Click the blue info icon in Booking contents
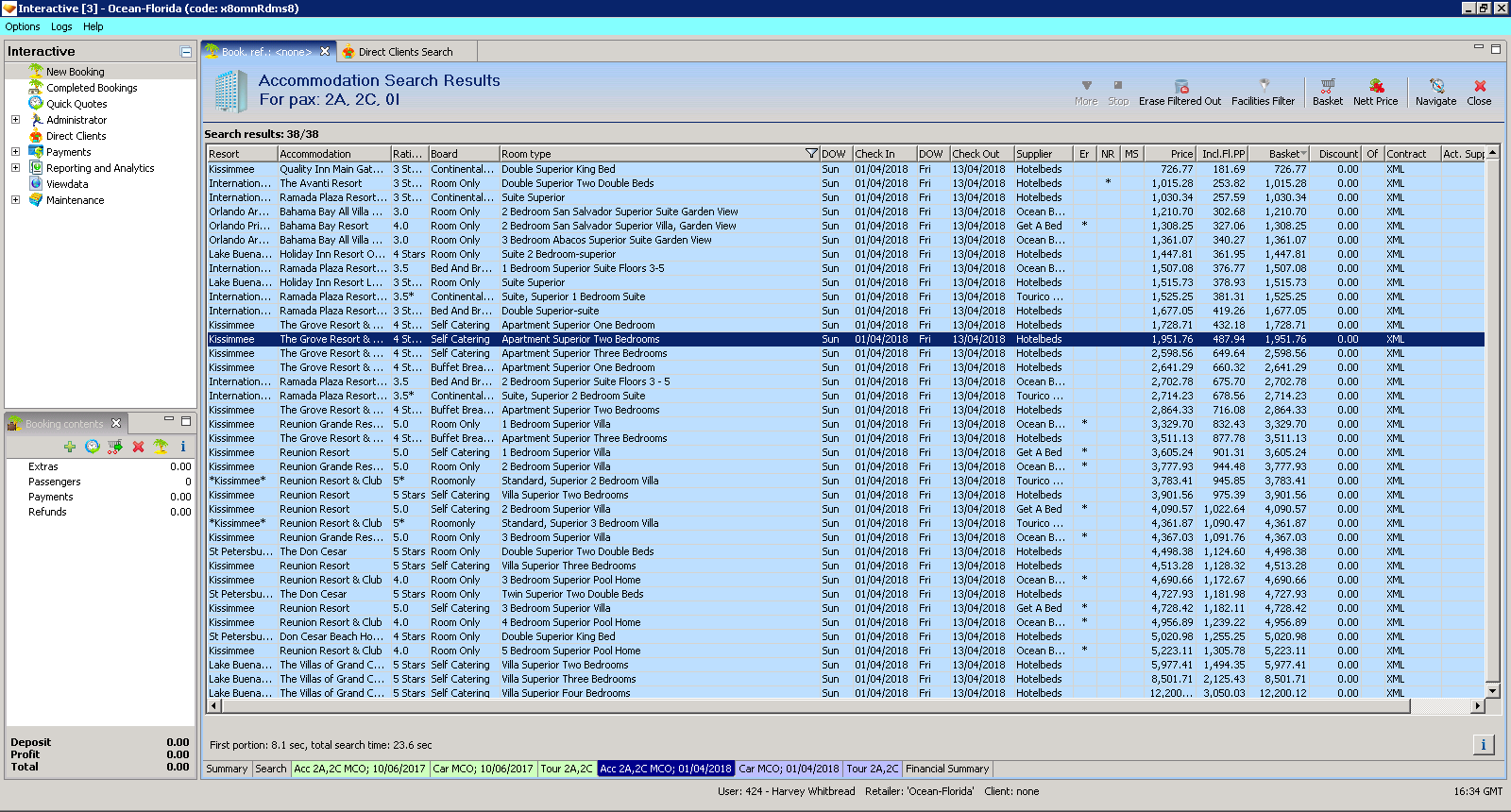 [183, 447]
